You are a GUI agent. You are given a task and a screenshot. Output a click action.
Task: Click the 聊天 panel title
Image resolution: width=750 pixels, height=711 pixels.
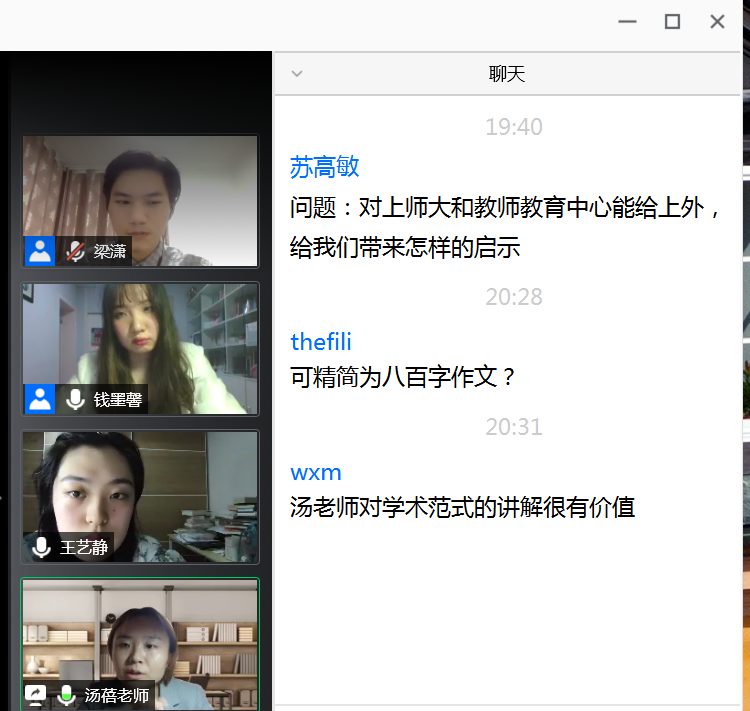point(506,74)
